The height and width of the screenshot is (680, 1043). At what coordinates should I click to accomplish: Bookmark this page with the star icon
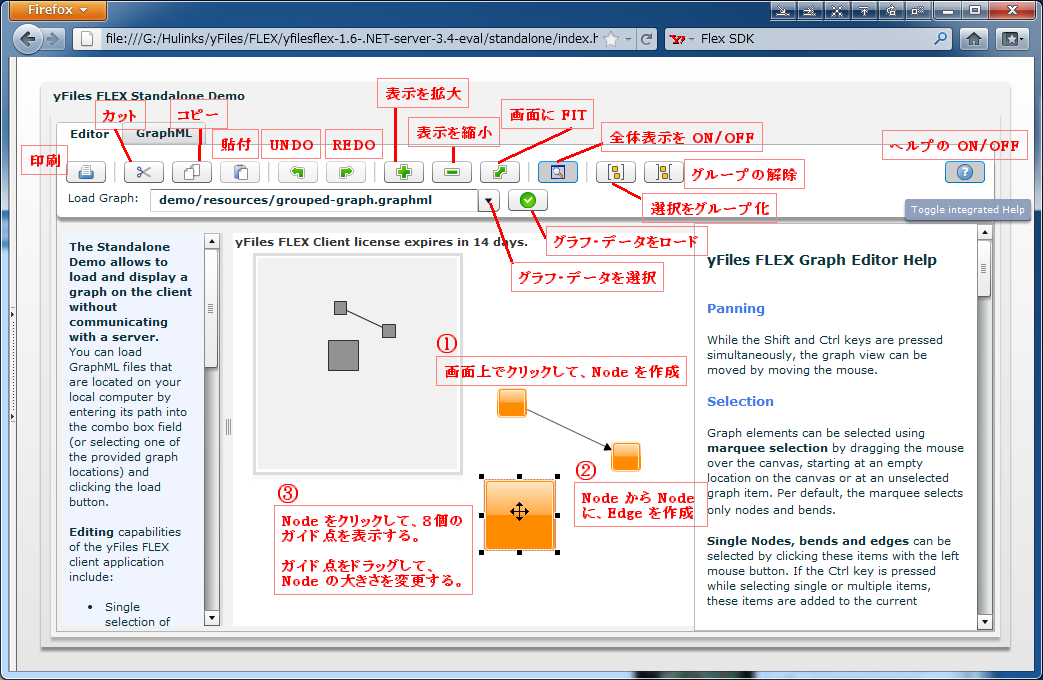611,39
